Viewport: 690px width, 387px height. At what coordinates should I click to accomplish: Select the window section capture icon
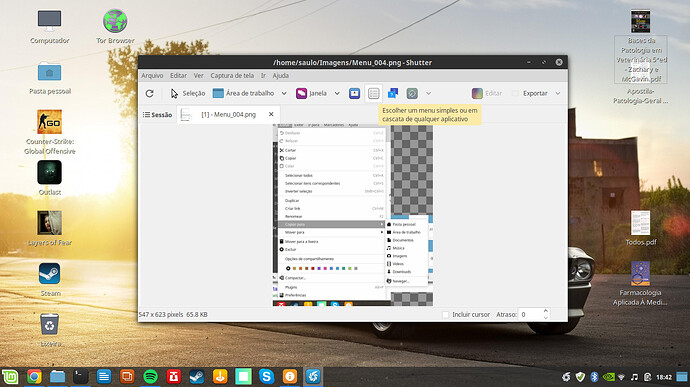(x=354, y=93)
